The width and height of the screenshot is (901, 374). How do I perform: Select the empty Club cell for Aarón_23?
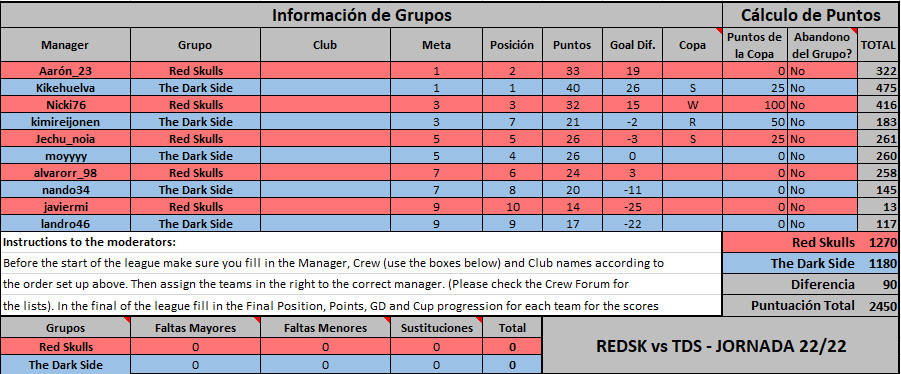pos(326,71)
